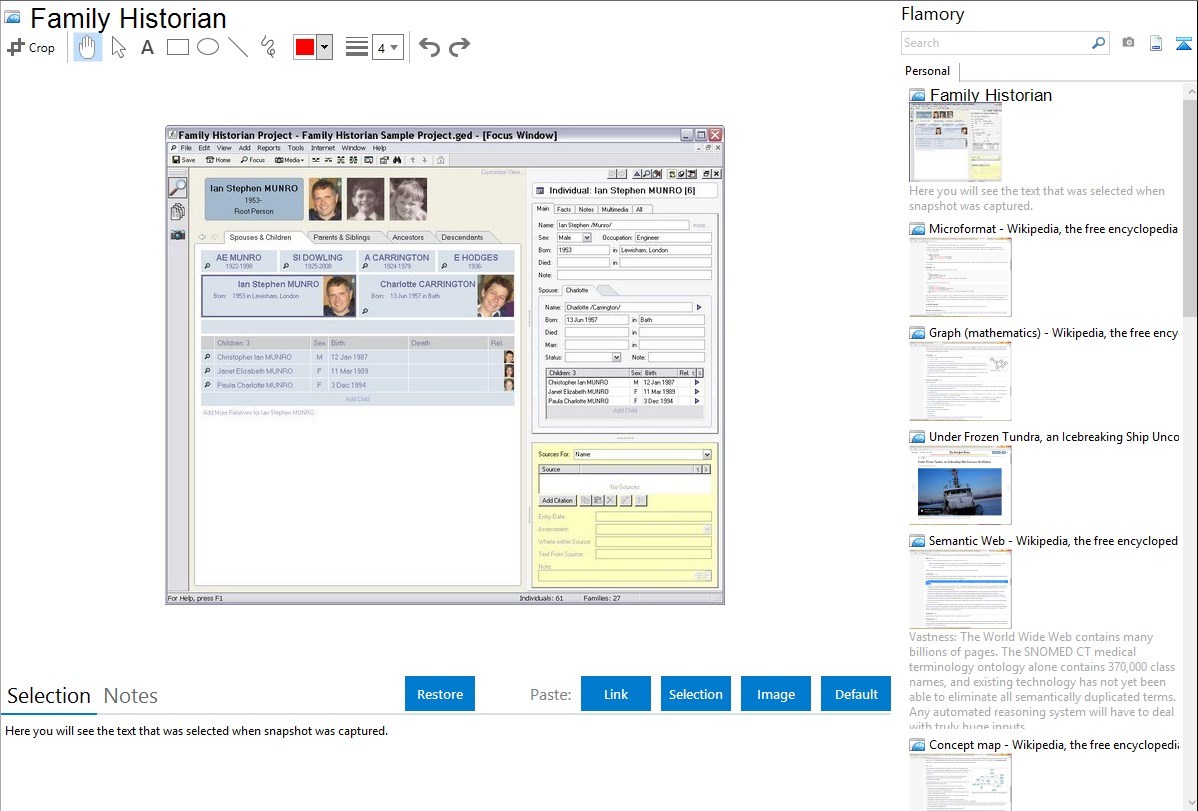Choose the freehand scribble tool
The height and width of the screenshot is (811, 1198).
268,47
